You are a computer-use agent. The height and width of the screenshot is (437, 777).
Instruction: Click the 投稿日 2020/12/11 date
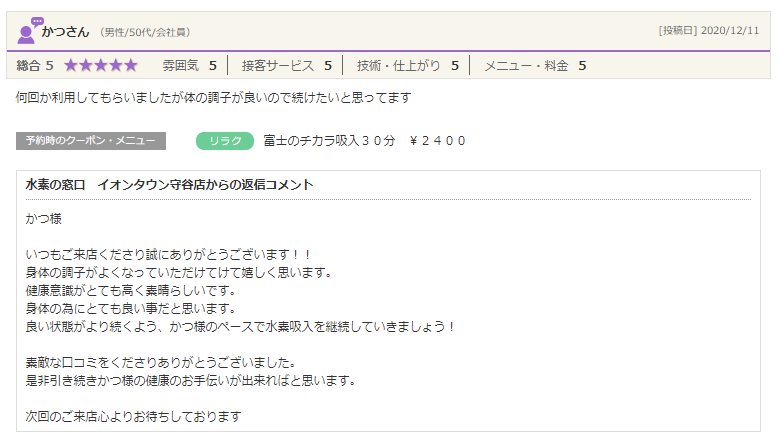tap(708, 31)
